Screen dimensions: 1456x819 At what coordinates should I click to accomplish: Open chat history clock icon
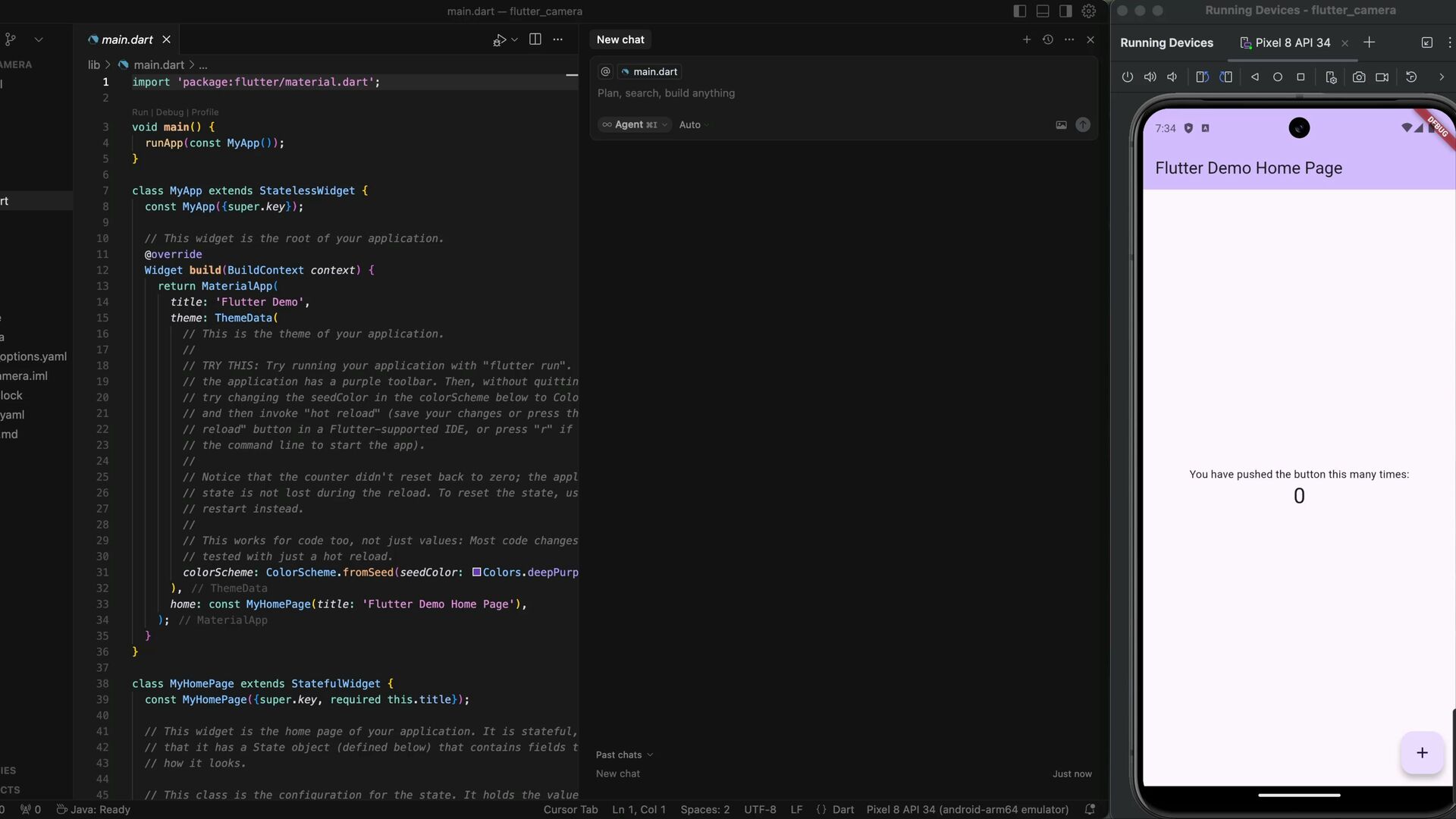coord(1048,39)
